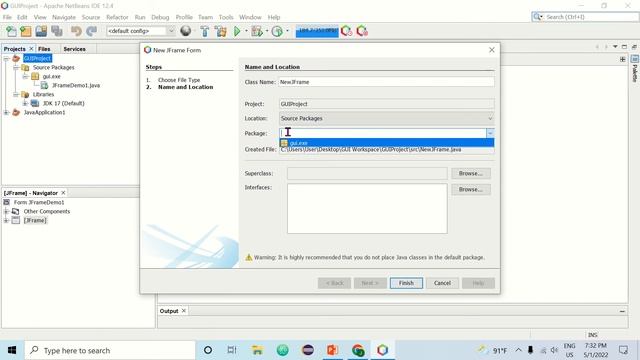Click the Save All toolbar icon
Image resolution: width=640 pixels, height=360 pixels.
tap(57, 31)
